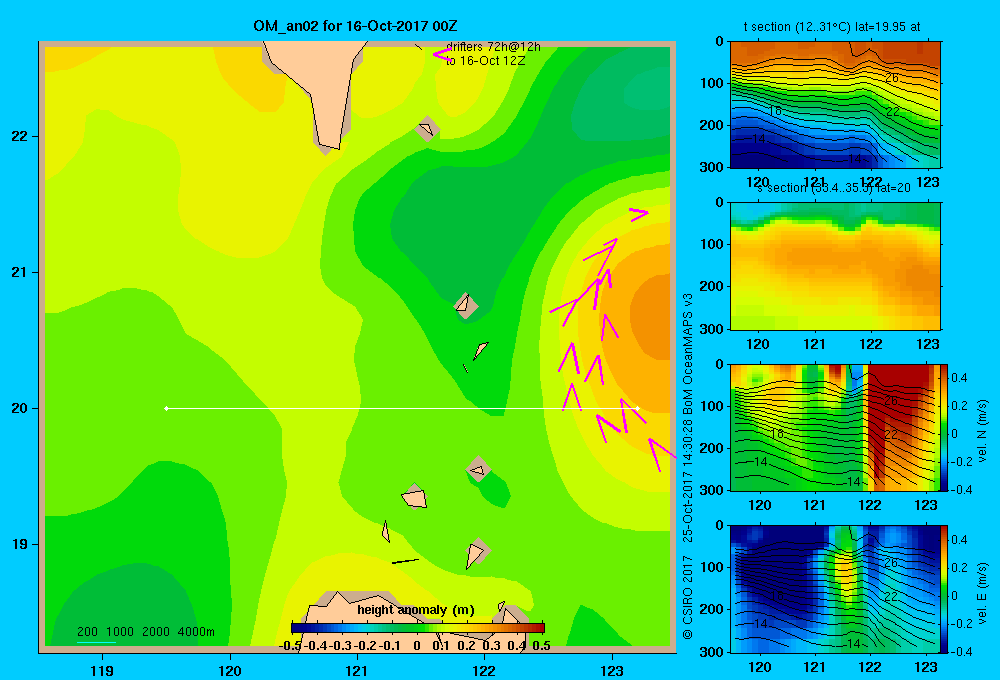Select the right endpoint marker of the white section line

click(638, 408)
